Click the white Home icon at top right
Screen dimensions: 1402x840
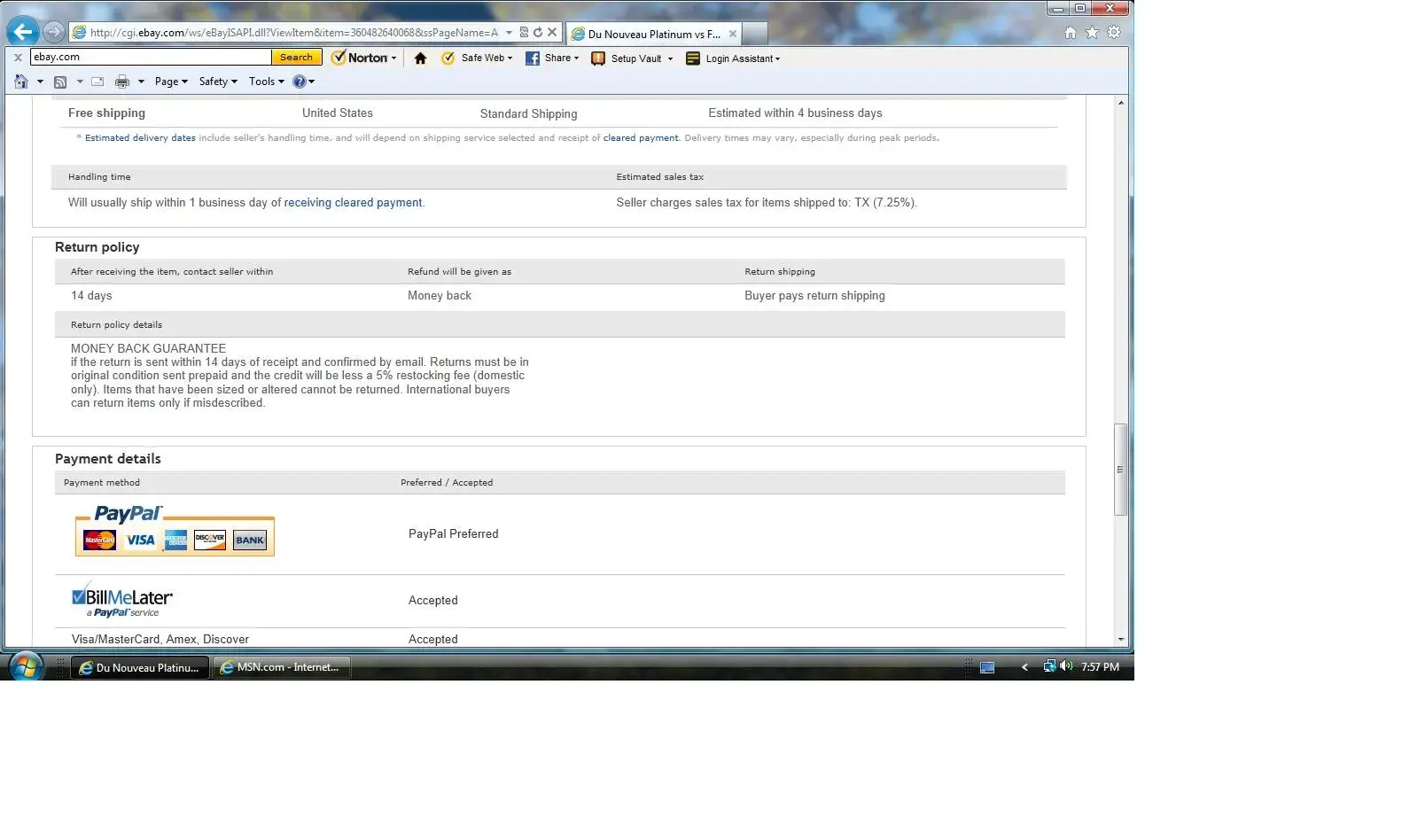click(x=1071, y=33)
